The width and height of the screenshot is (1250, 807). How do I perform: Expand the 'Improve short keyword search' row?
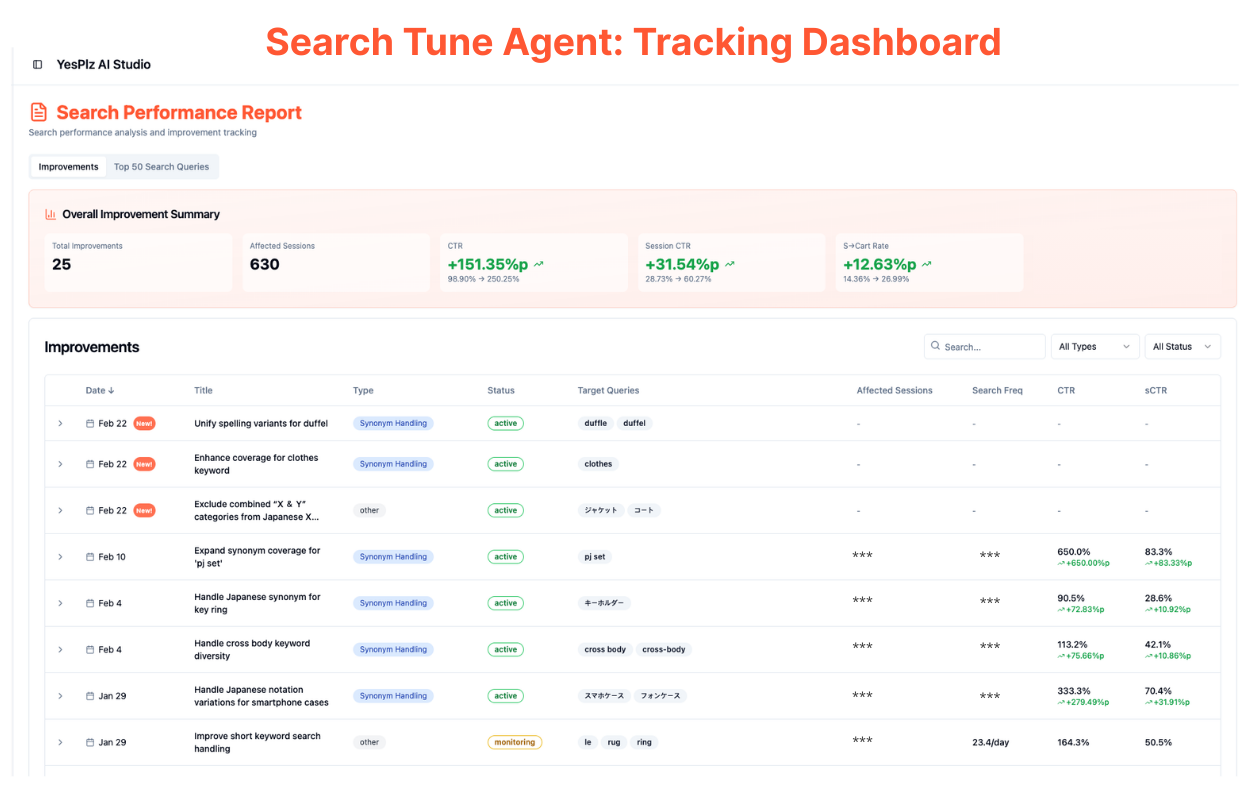[60, 743]
